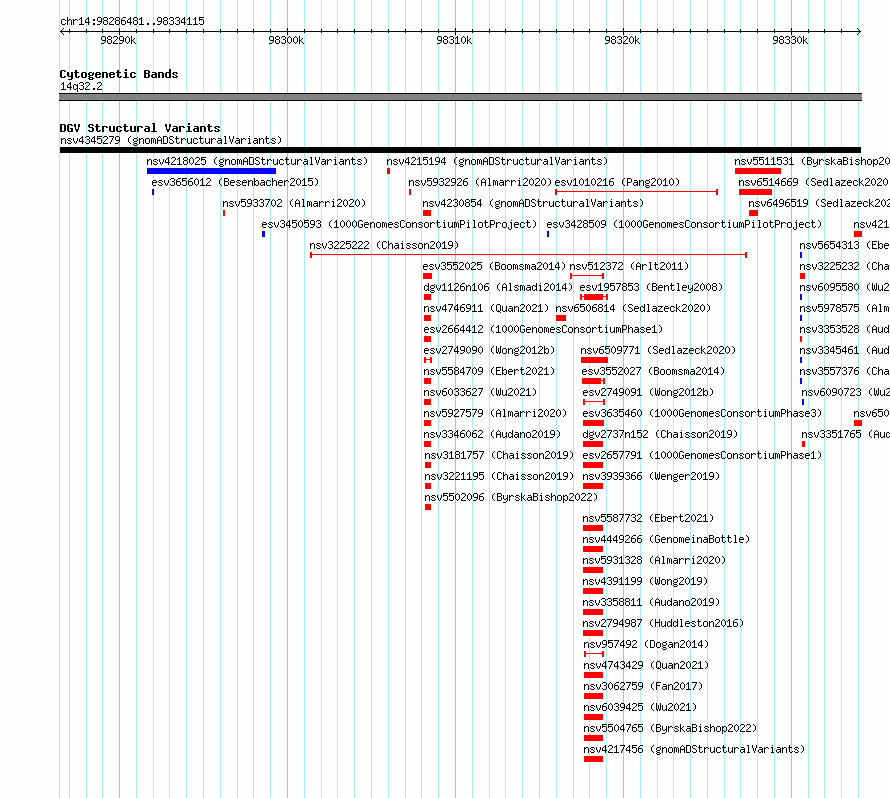Click nsv512372 (Arlt2011) label

pos(629,266)
